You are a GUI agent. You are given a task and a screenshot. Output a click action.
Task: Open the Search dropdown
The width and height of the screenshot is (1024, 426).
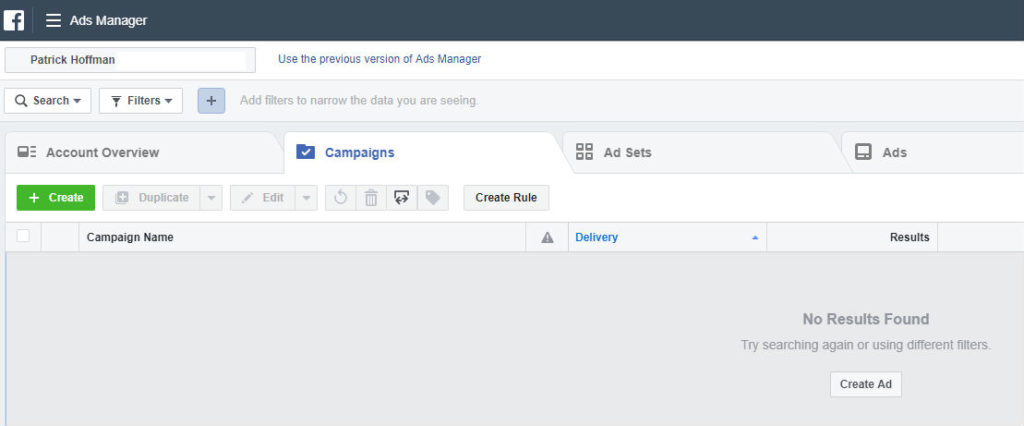click(48, 101)
